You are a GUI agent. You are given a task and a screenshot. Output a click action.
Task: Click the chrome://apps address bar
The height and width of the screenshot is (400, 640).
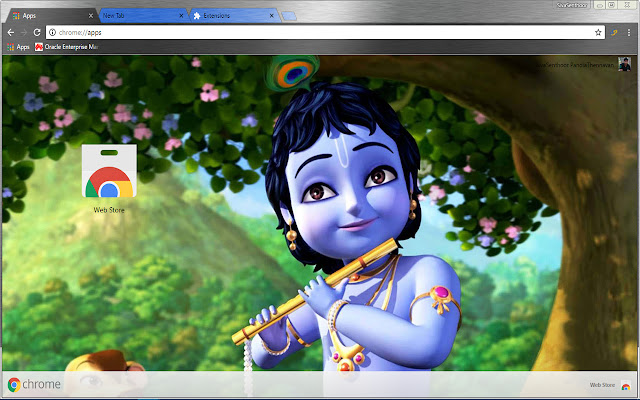[326, 32]
